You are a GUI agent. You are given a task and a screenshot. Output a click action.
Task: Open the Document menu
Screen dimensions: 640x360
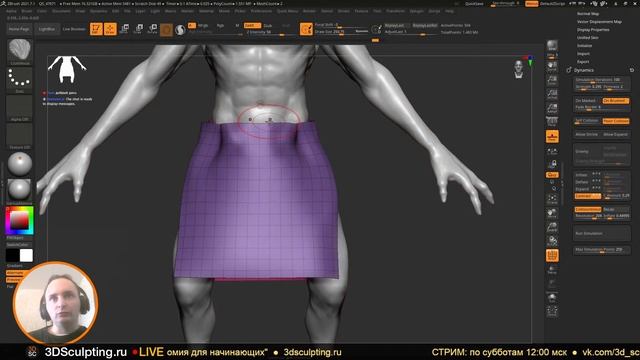pos(61,11)
